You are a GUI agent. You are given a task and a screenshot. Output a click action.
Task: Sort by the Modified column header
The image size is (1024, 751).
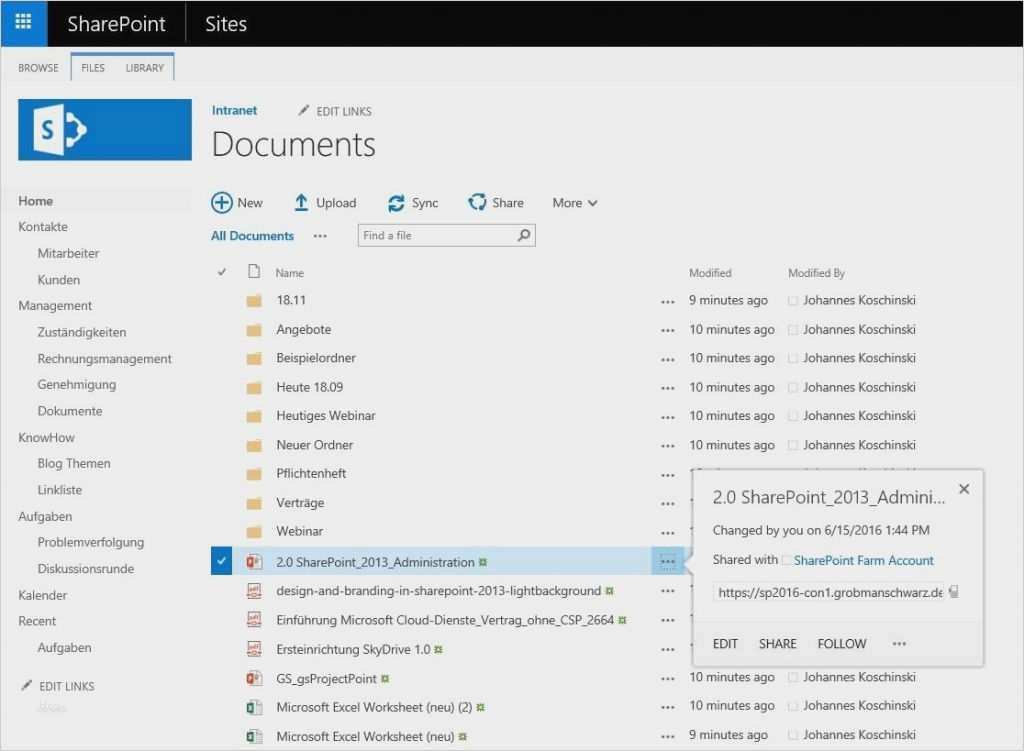pyautogui.click(x=710, y=273)
